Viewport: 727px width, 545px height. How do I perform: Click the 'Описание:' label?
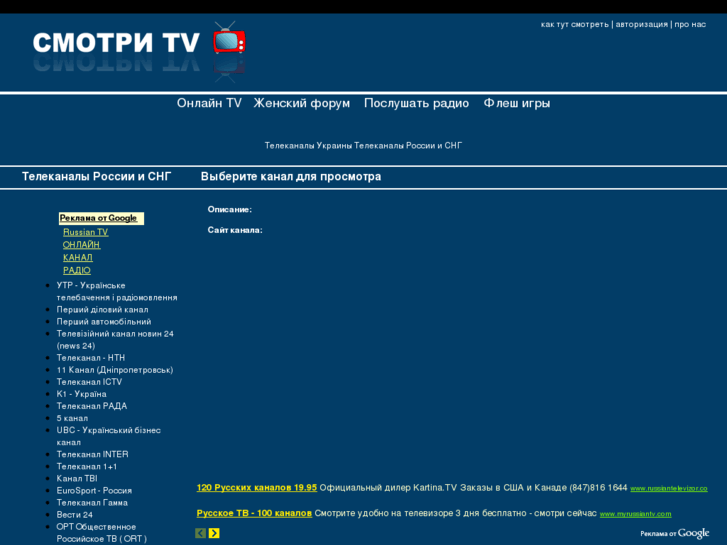click(230, 210)
